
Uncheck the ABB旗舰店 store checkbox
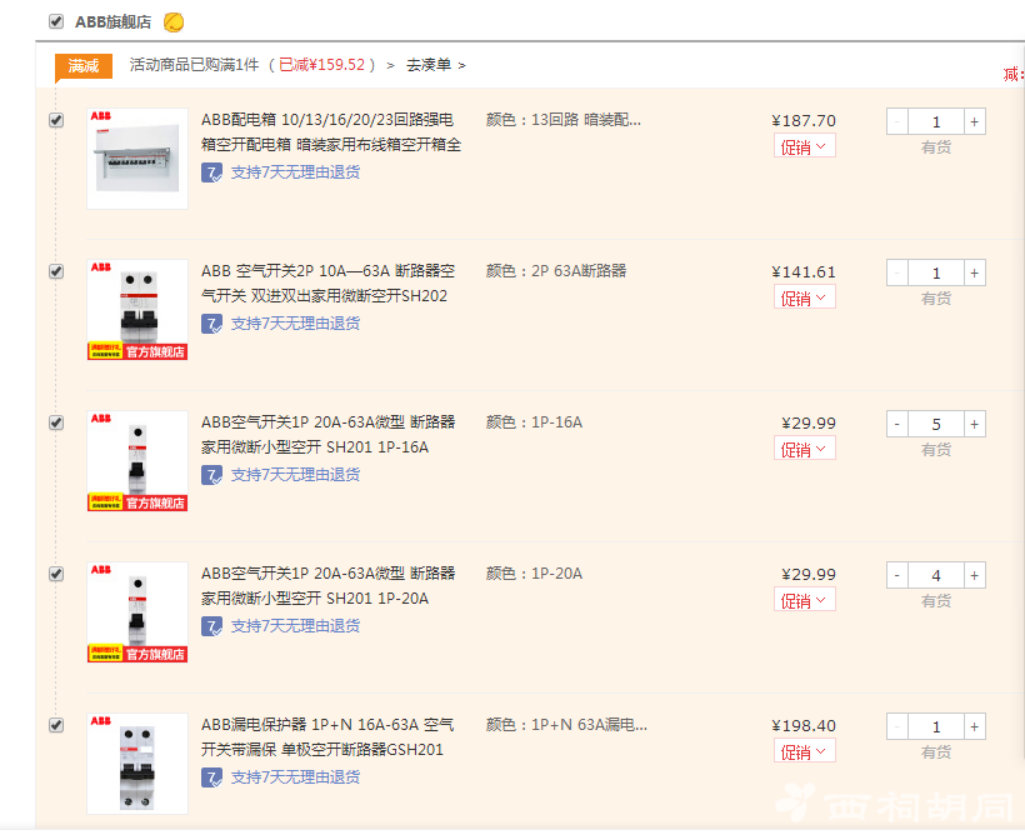pos(56,22)
